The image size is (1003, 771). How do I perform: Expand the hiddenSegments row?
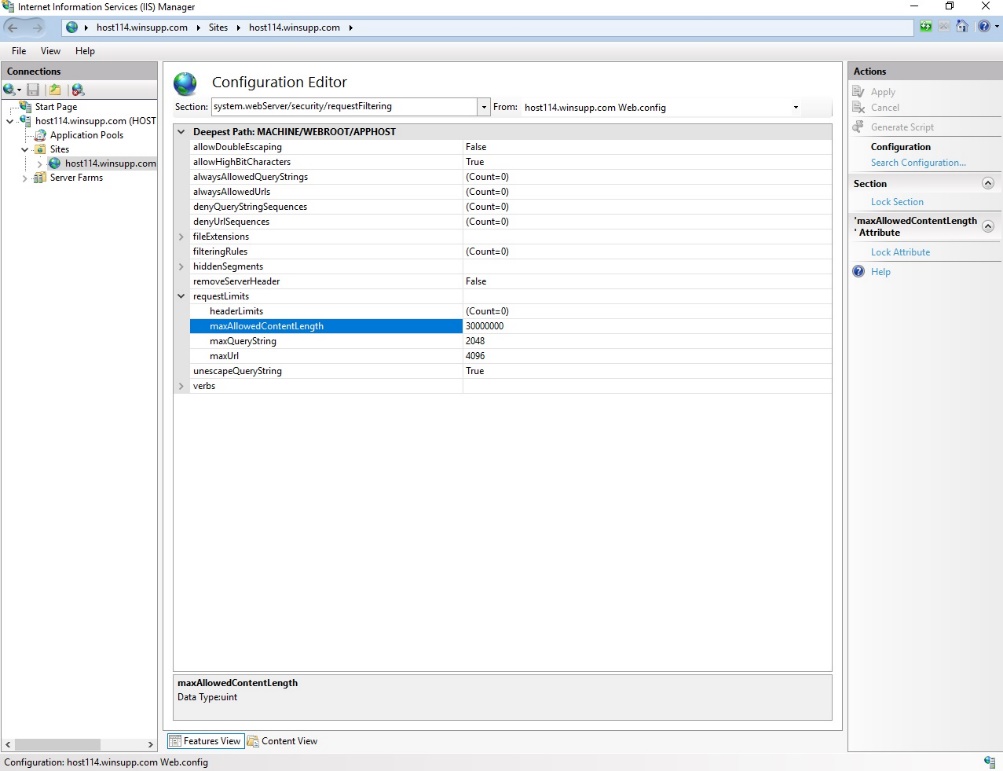pos(181,267)
